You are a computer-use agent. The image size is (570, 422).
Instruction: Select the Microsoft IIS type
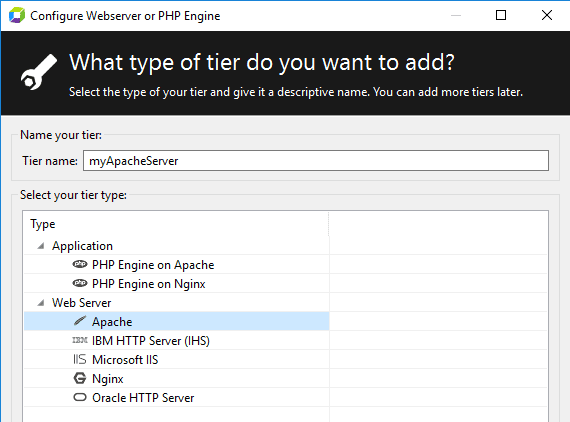pyautogui.click(x=177, y=359)
